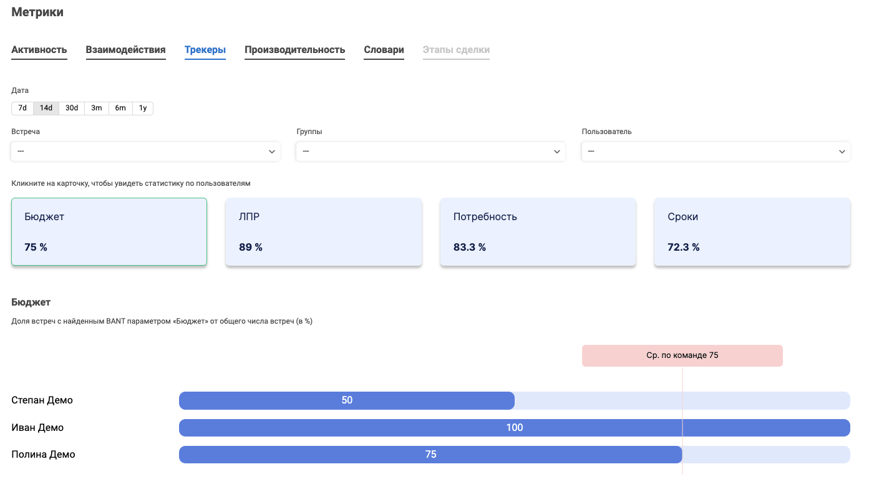Open the Активность tab
This screenshot has height=502, width=869.
(x=39, y=50)
